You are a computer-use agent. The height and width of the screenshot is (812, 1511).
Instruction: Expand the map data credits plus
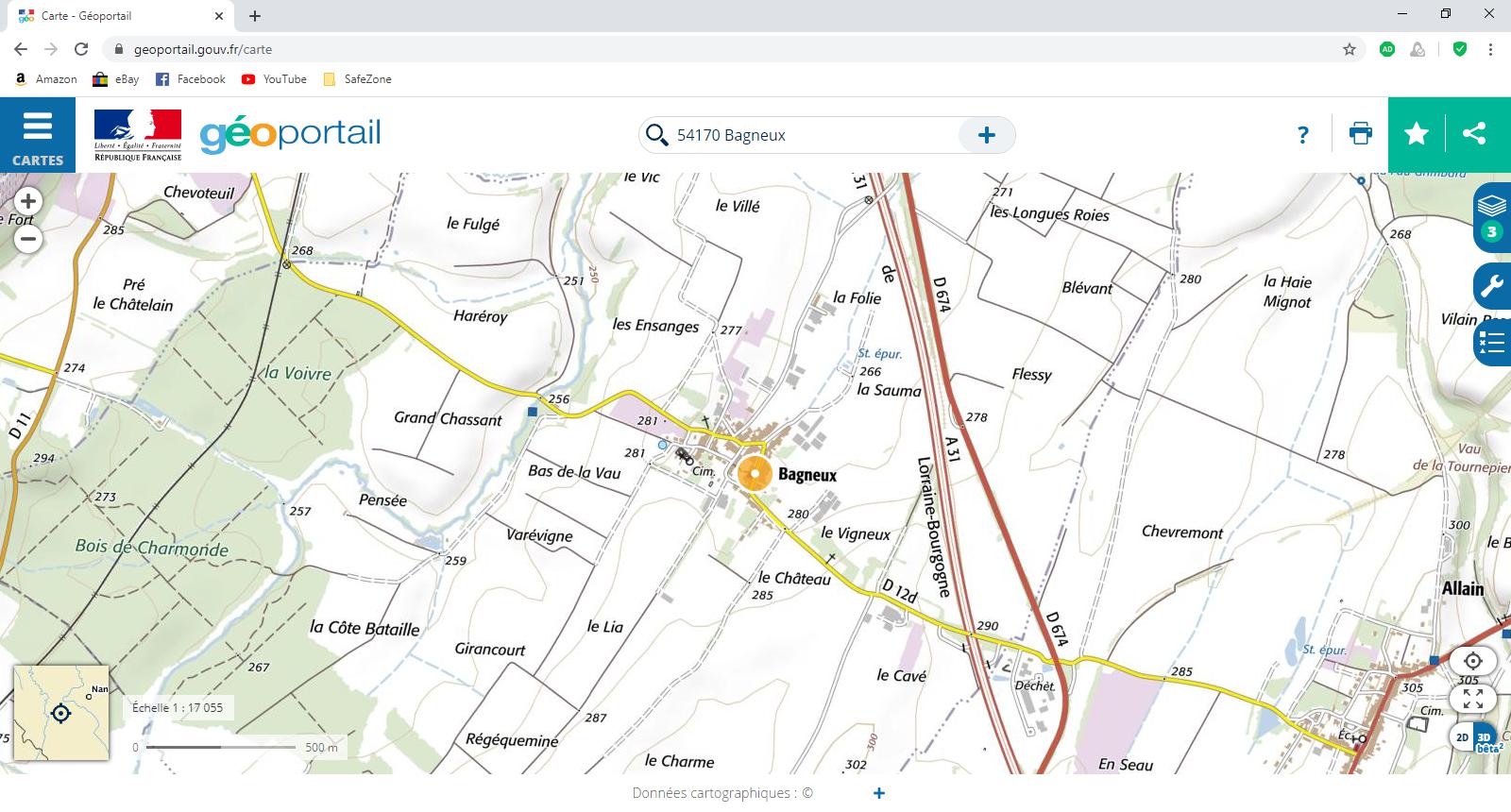[x=879, y=793]
